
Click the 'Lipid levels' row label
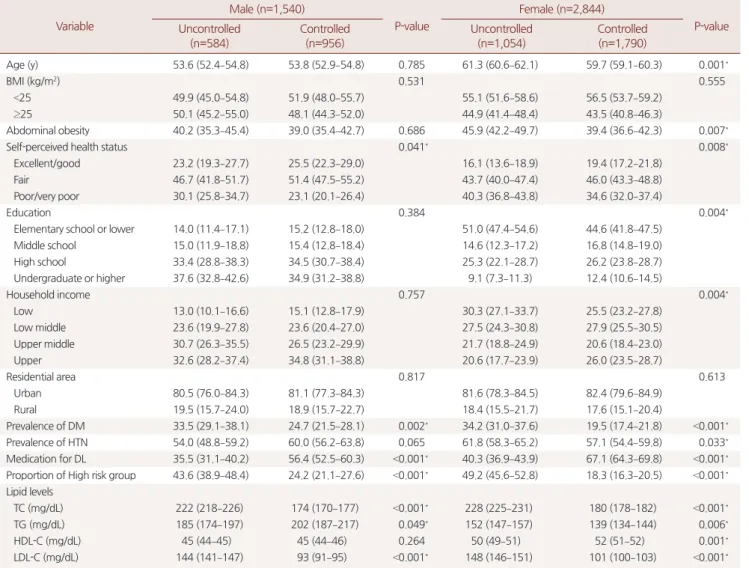[x=29, y=492]
